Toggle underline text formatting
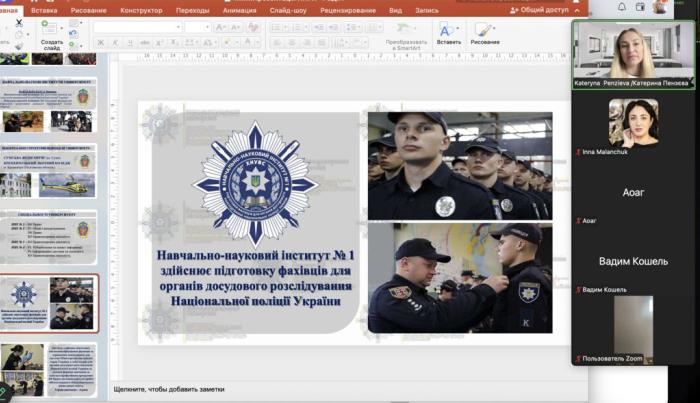 (130, 43)
